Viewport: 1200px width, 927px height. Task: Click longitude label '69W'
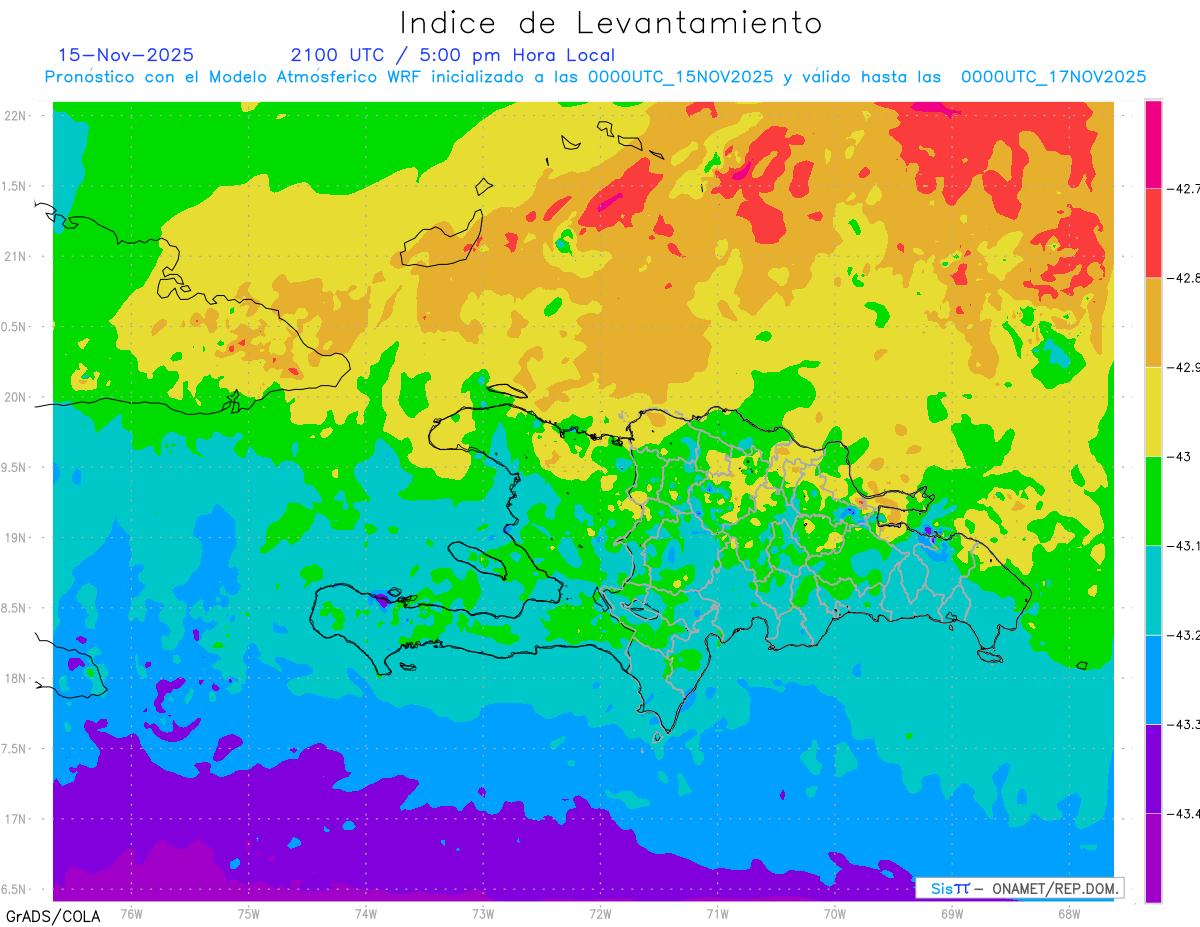(951, 913)
